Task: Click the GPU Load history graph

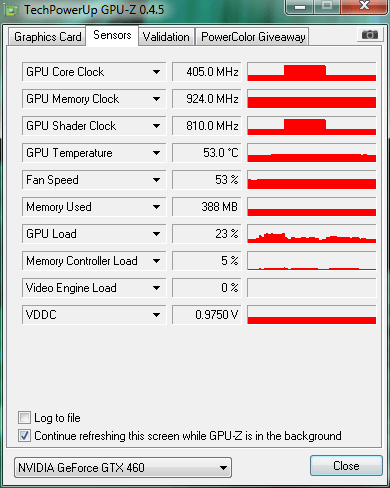Action: pos(312,234)
